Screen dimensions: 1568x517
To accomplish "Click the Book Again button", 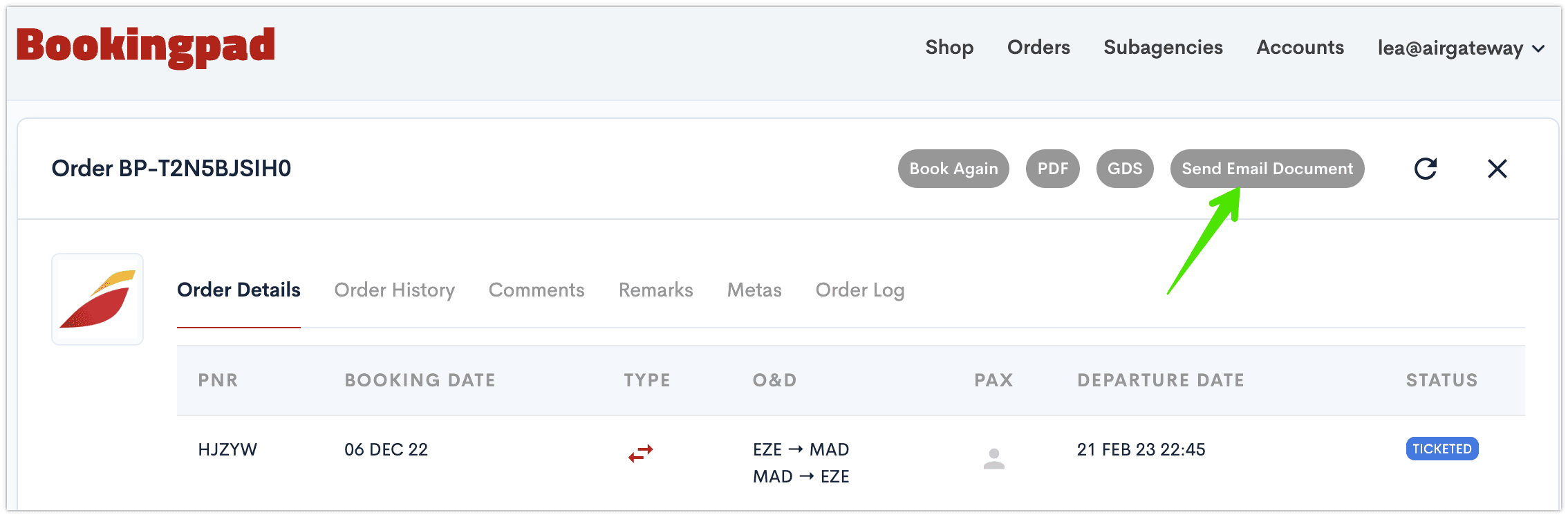I will [x=953, y=169].
